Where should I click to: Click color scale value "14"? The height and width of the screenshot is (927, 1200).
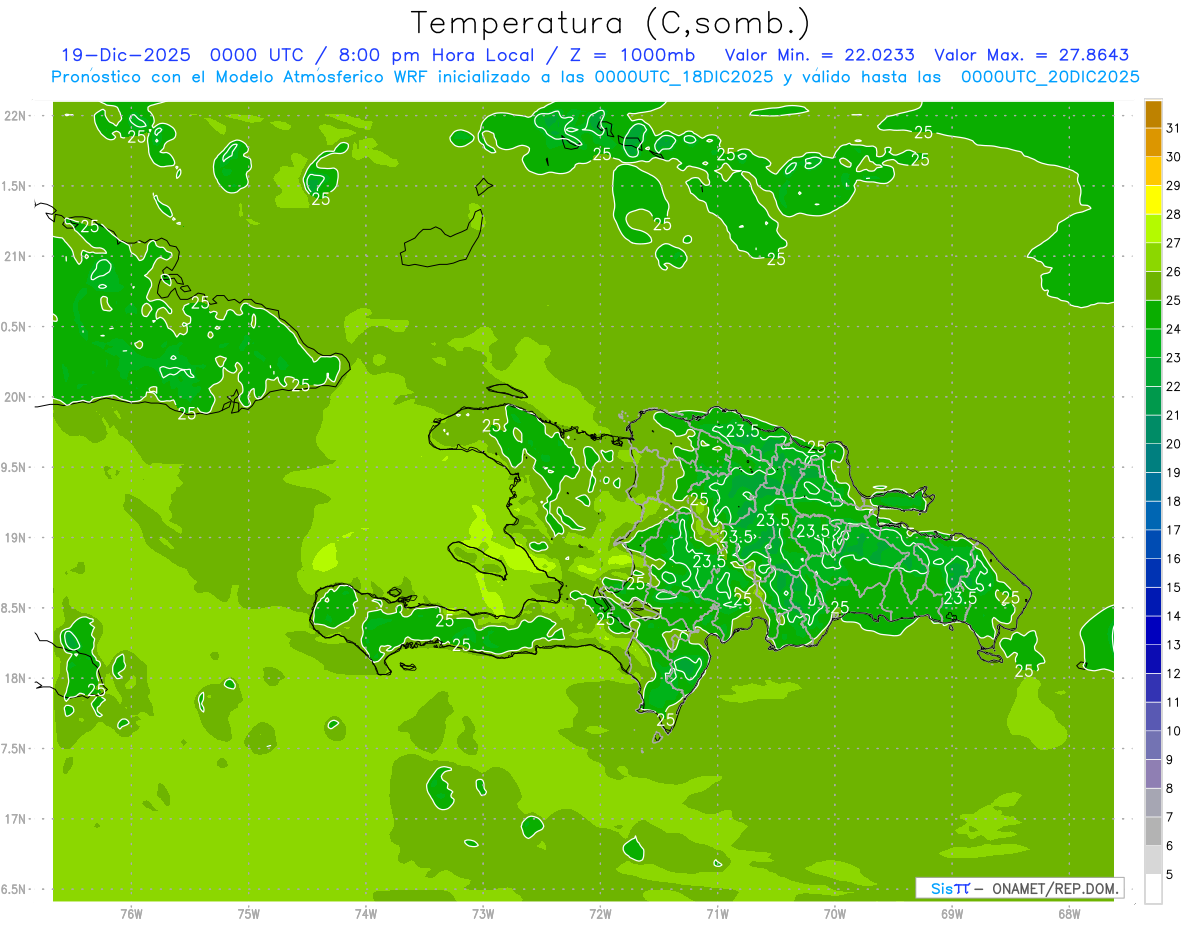(1174, 616)
